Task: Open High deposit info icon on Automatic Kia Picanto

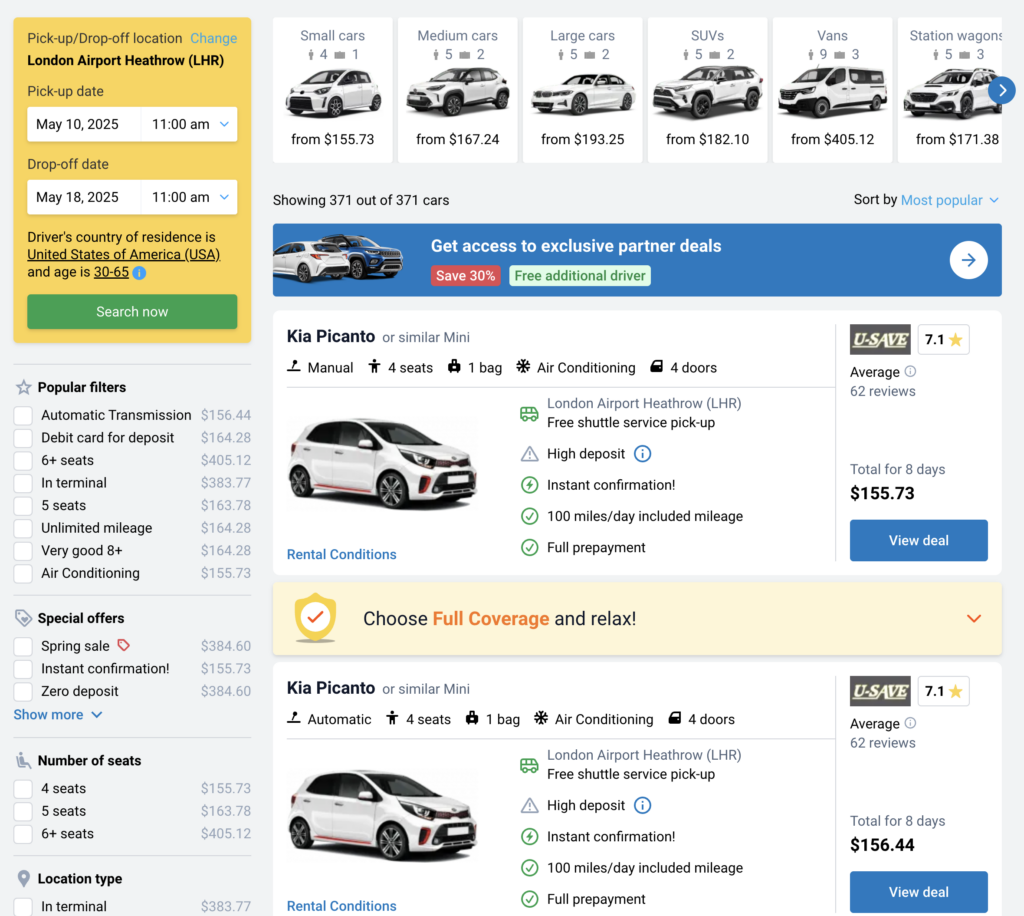Action: [x=643, y=805]
